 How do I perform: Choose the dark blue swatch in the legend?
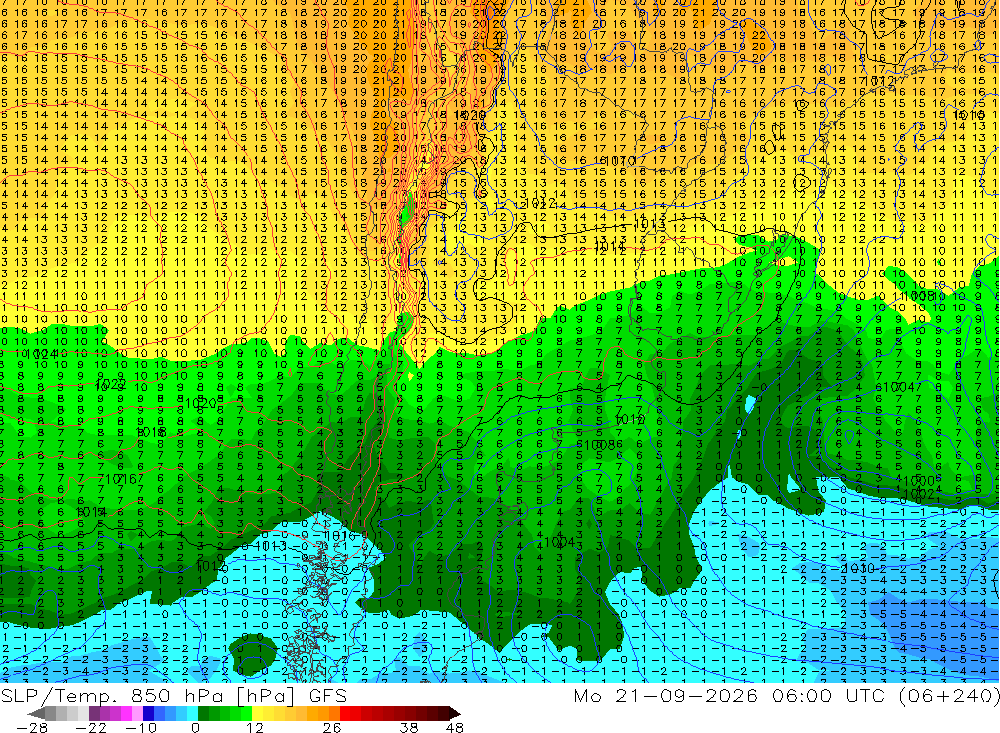click(149, 714)
